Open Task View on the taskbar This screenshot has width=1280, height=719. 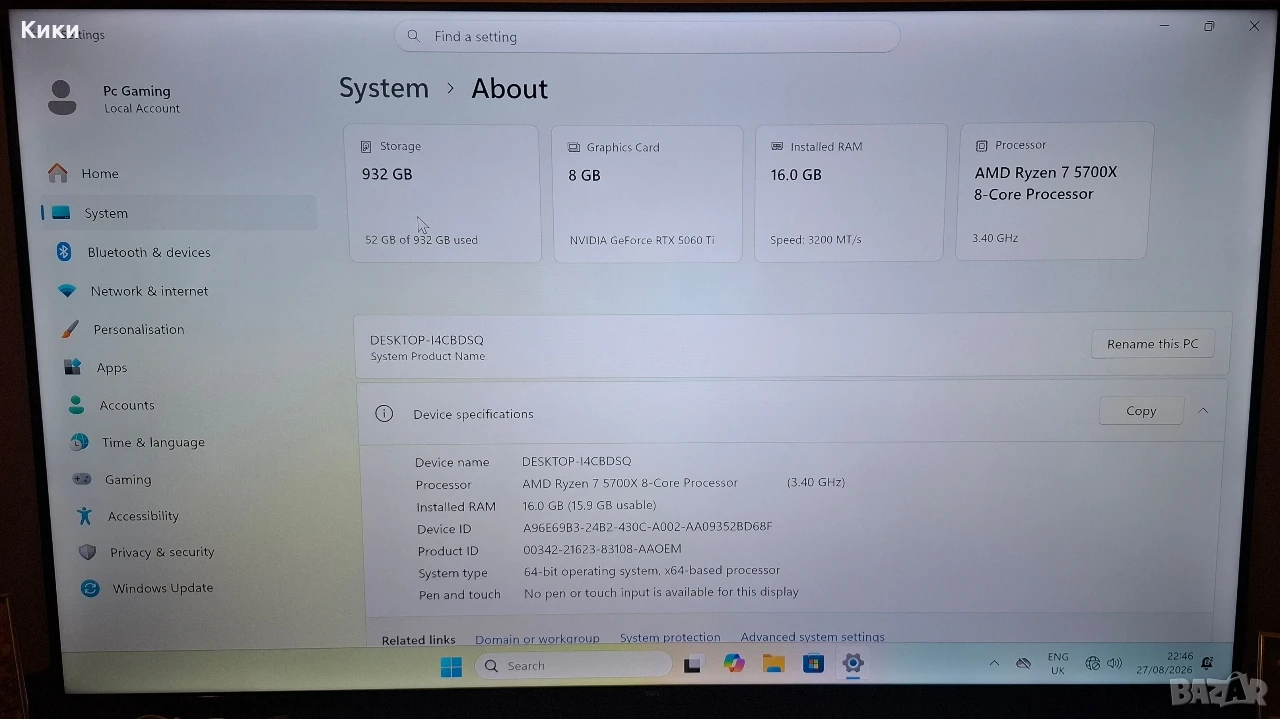pos(693,665)
